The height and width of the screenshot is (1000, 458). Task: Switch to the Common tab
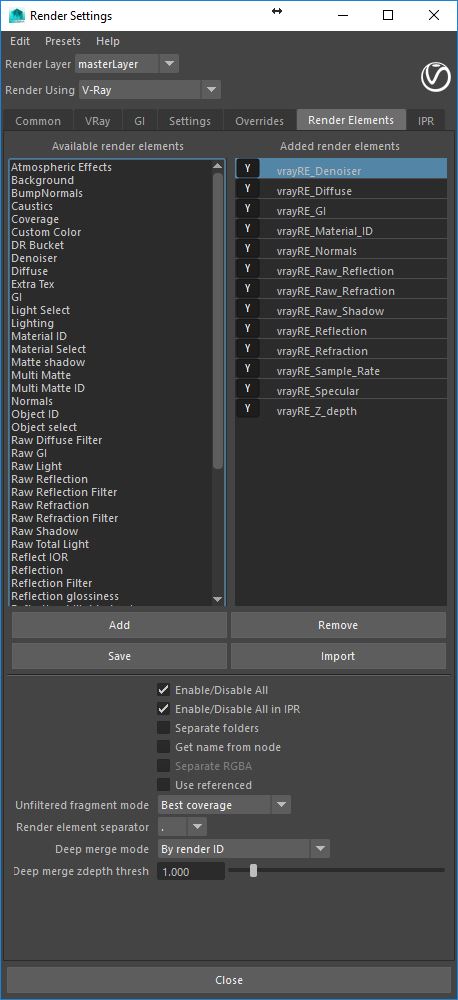coord(38,121)
